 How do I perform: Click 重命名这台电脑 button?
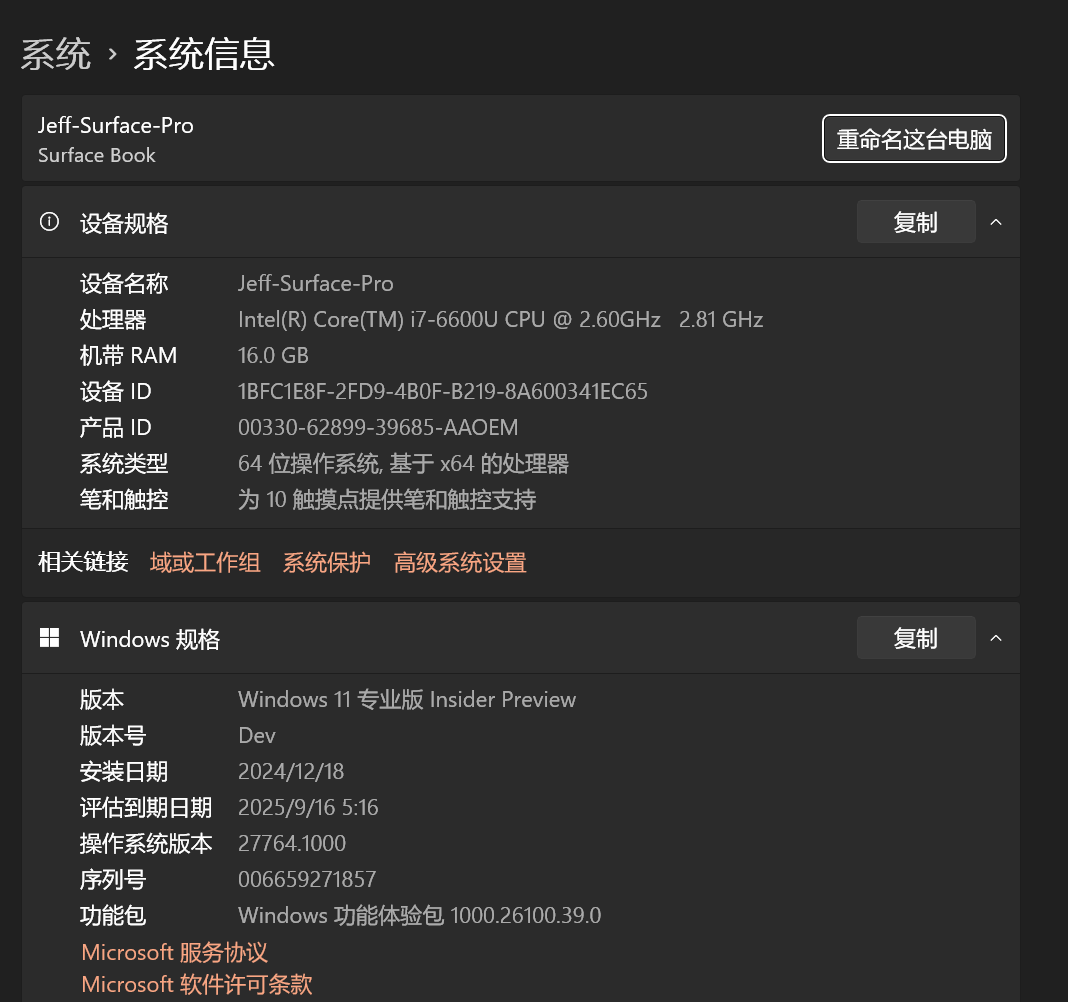[x=914, y=139]
